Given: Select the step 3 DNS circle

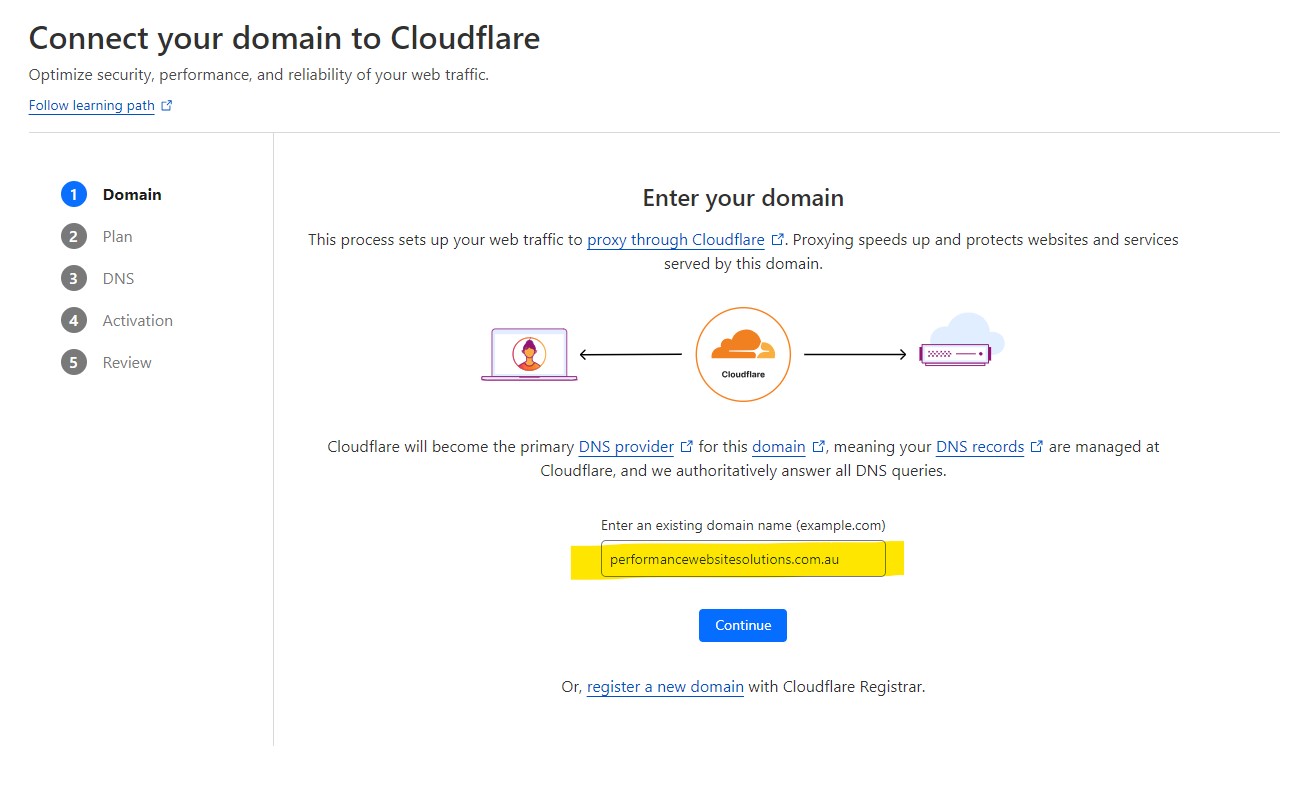Looking at the screenshot, I should pos(73,278).
